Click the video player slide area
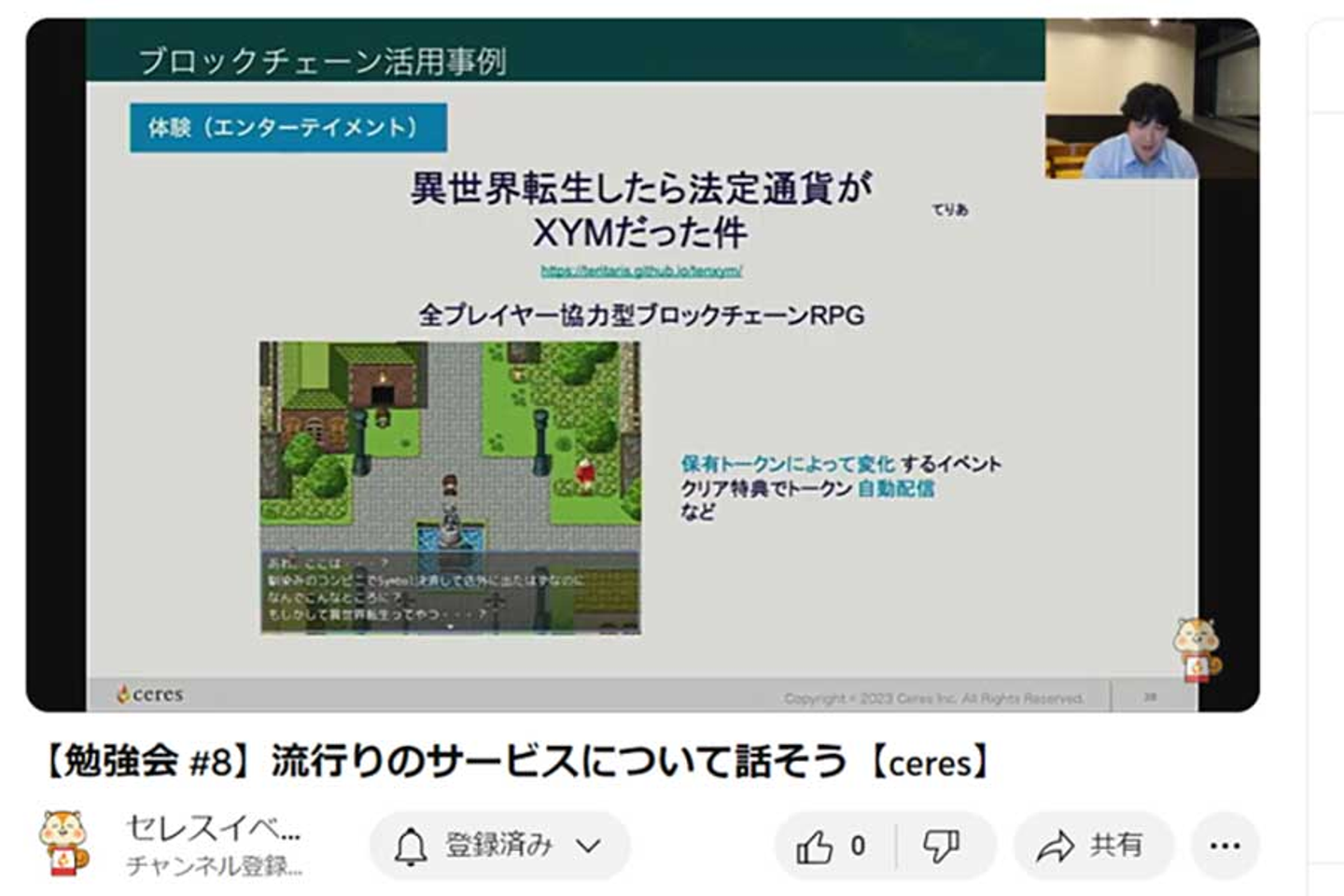1344x896 pixels. click(642, 365)
